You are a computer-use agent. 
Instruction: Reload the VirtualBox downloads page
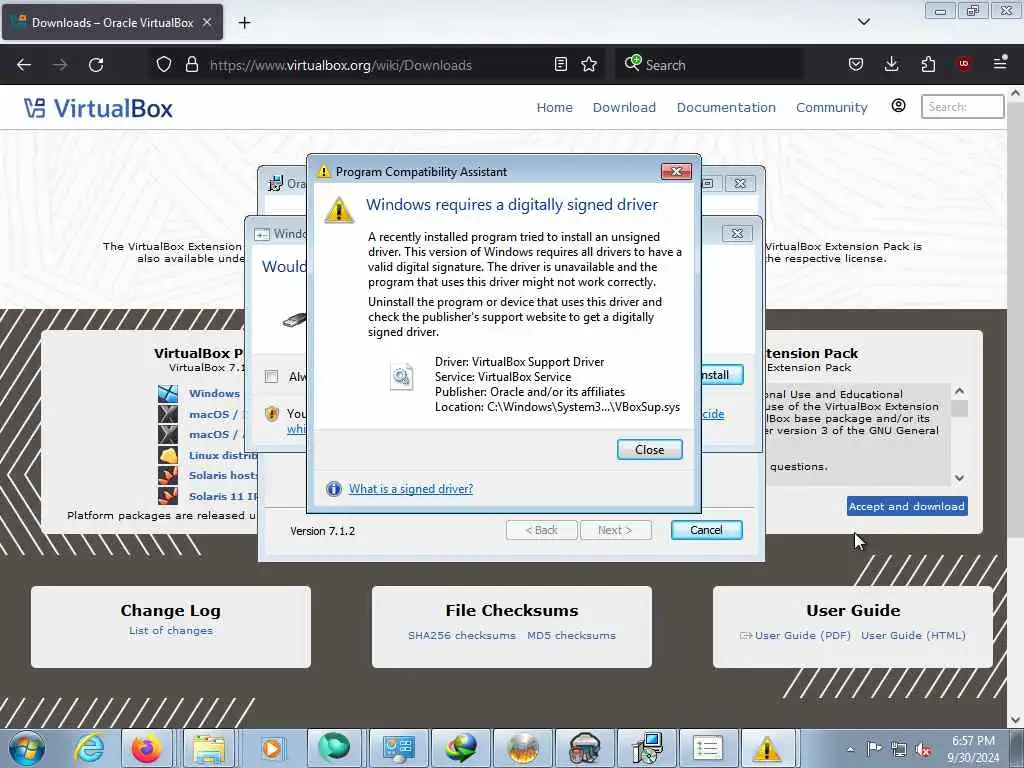[x=96, y=65]
